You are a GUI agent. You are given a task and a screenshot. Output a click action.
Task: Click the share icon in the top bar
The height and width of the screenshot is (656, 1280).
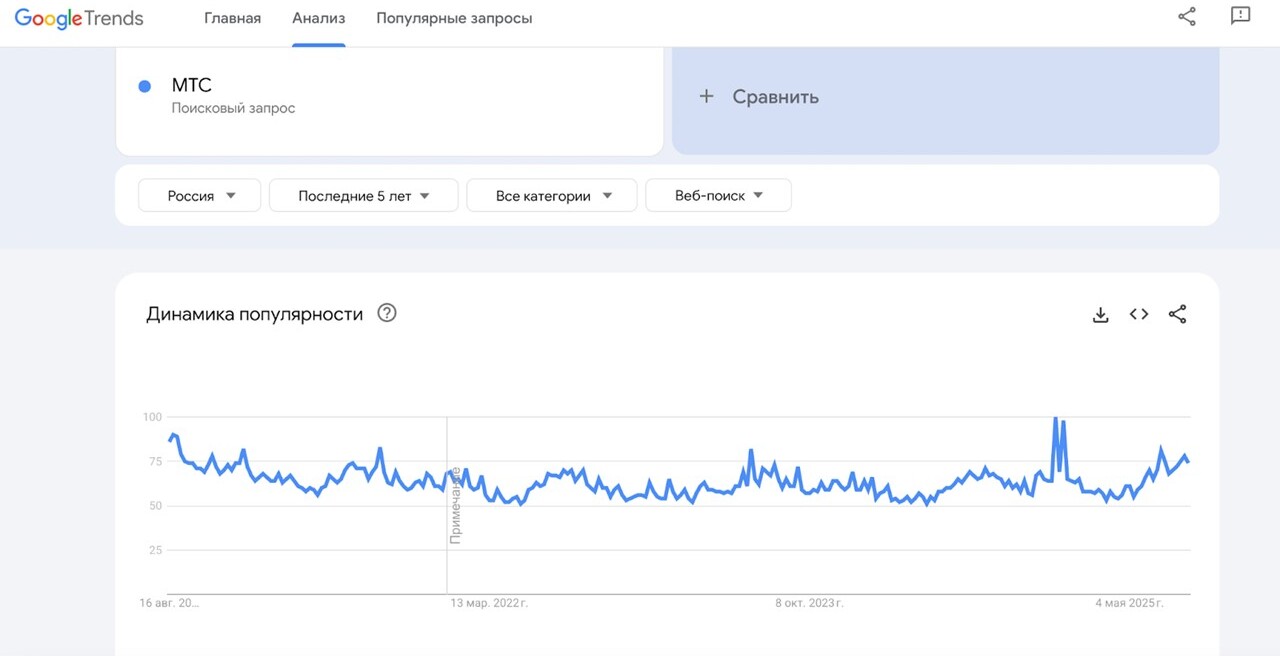pos(1186,16)
